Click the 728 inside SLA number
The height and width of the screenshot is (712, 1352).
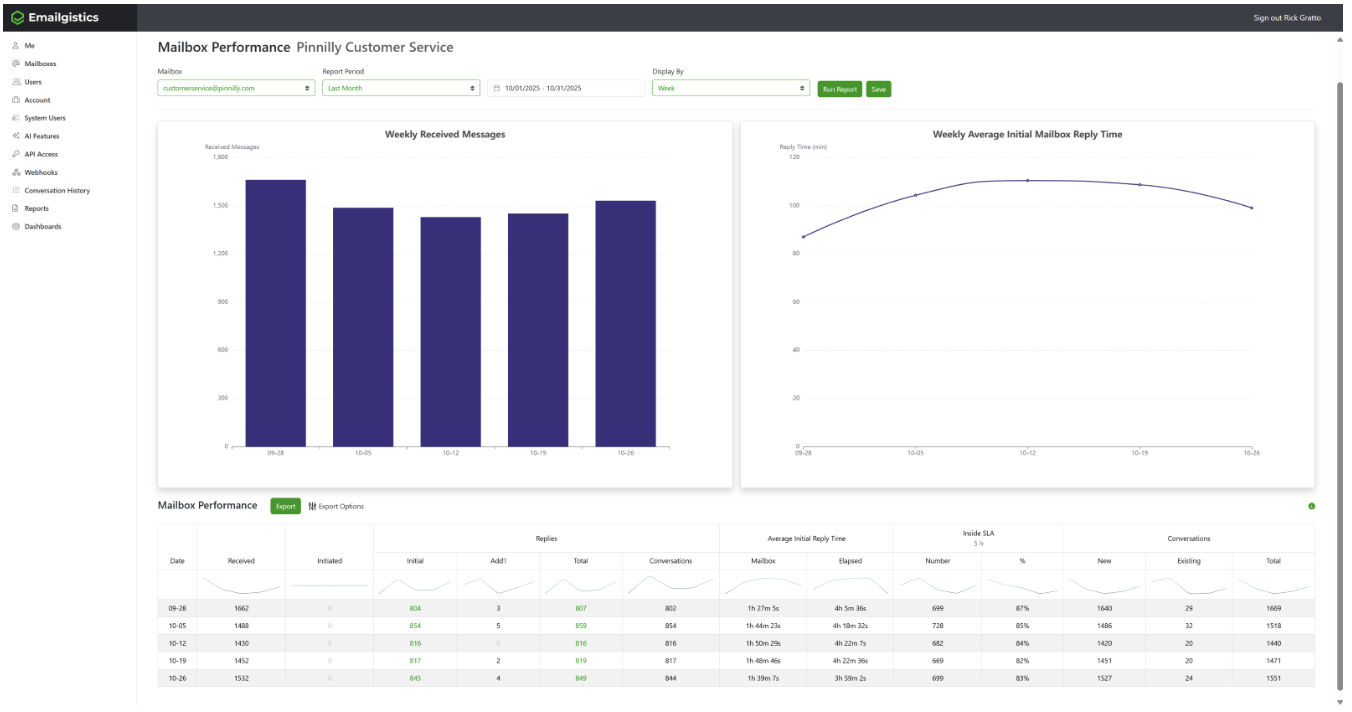click(938, 626)
